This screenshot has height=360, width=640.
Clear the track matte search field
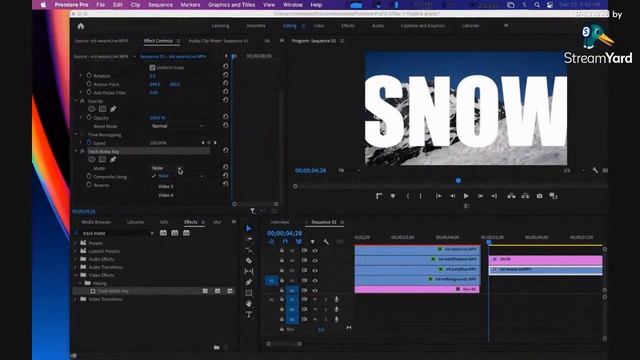[x=152, y=233]
